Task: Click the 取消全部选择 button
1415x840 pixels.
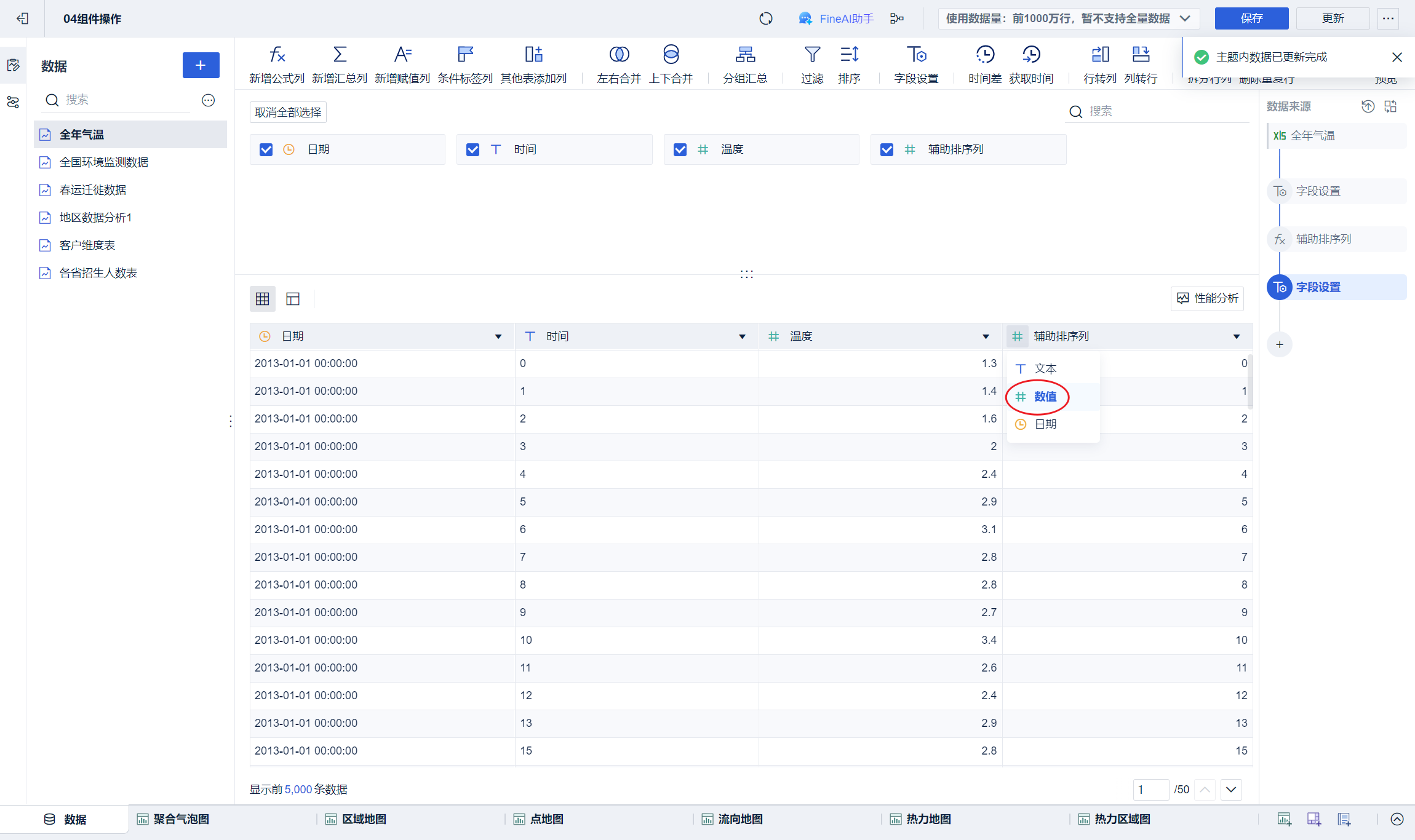Action: click(288, 113)
